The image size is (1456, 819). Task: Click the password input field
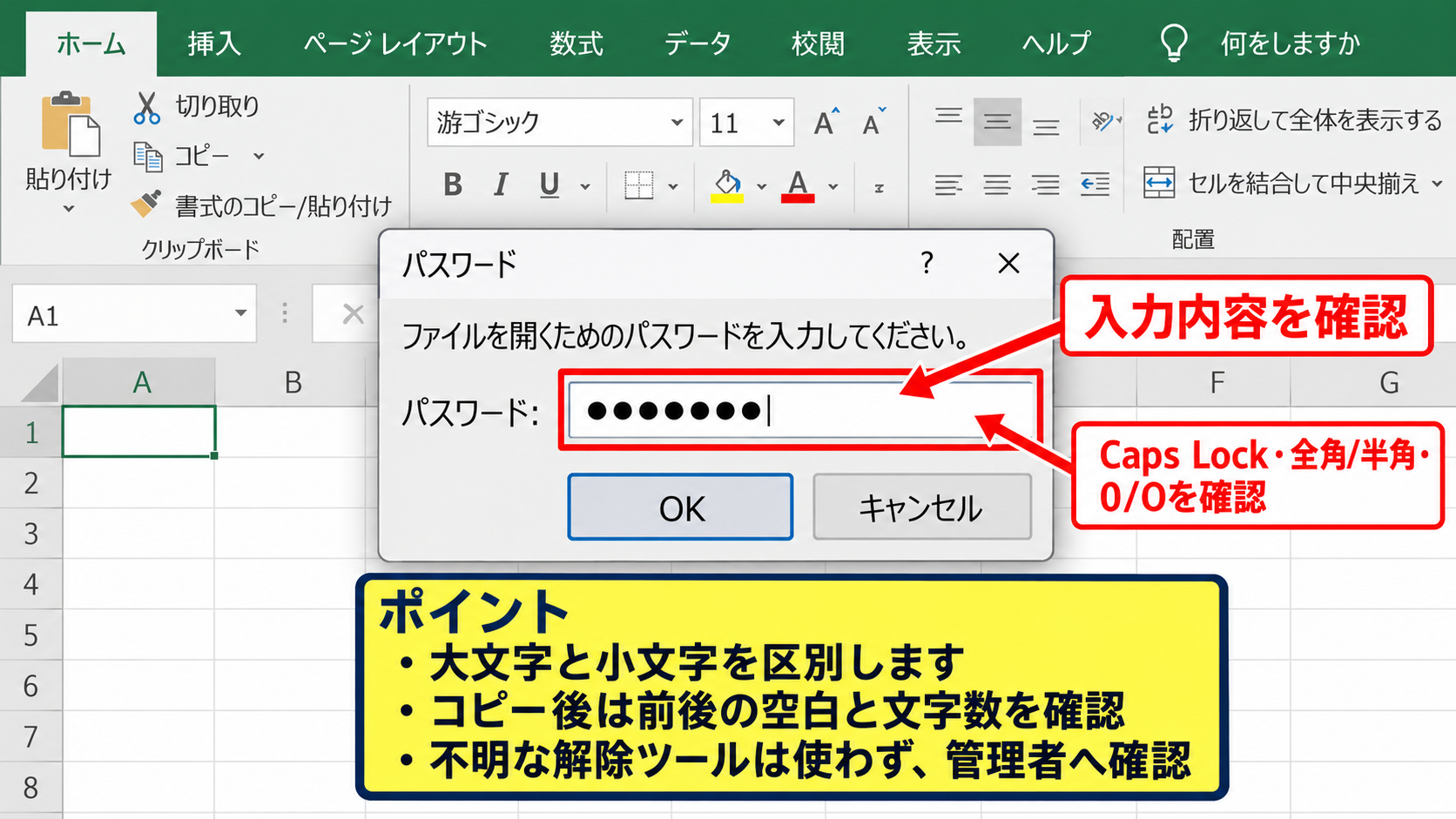[x=801, y=410]
